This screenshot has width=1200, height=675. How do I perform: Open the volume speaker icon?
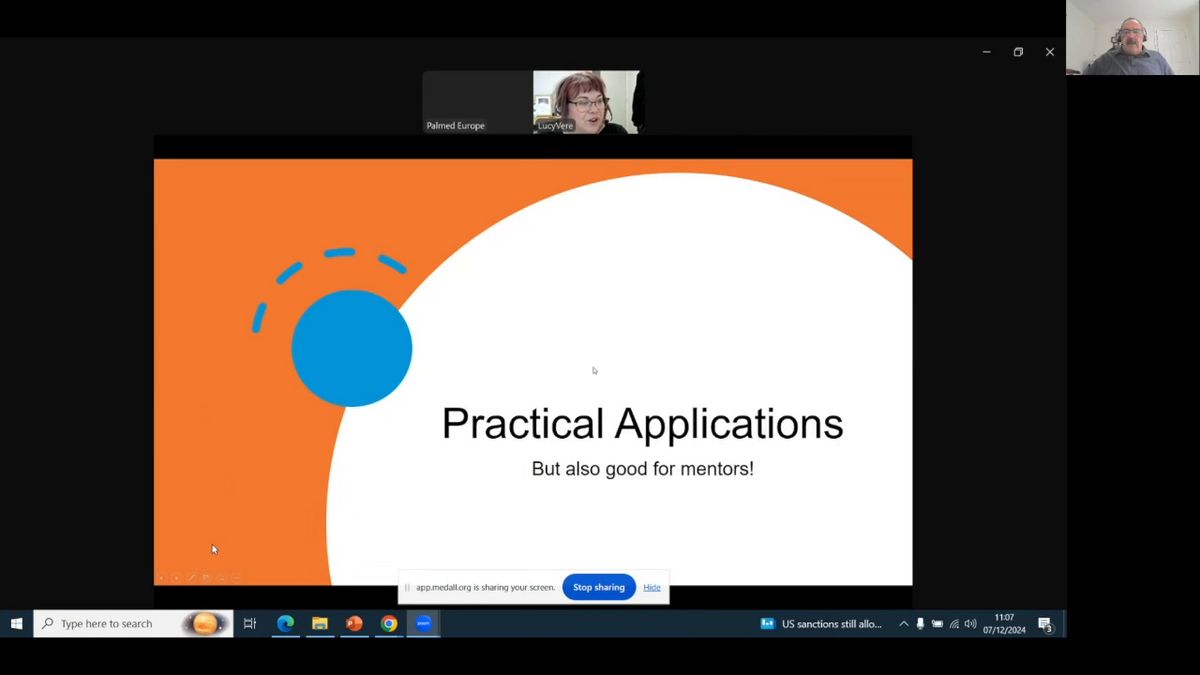pos(970,624)
